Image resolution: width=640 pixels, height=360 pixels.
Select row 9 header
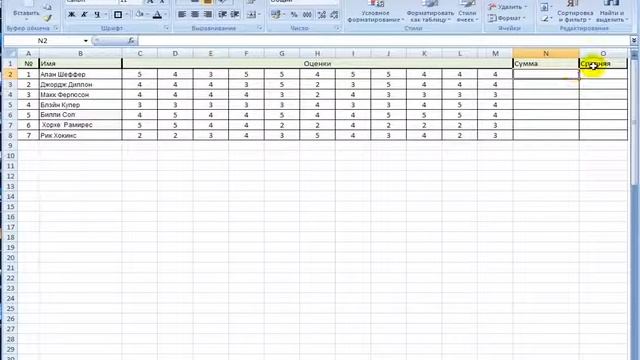(x=11, y=146)
